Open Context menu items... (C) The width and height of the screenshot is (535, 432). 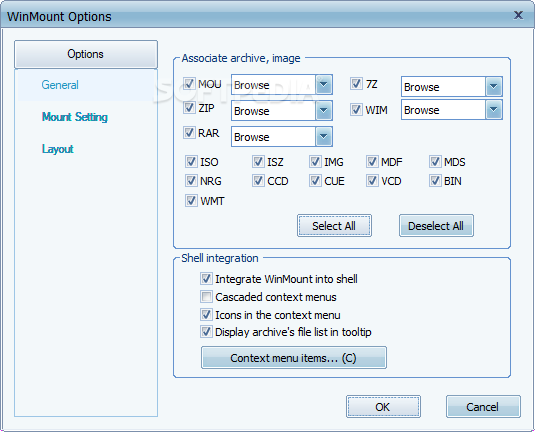click(x=293, y=358)
